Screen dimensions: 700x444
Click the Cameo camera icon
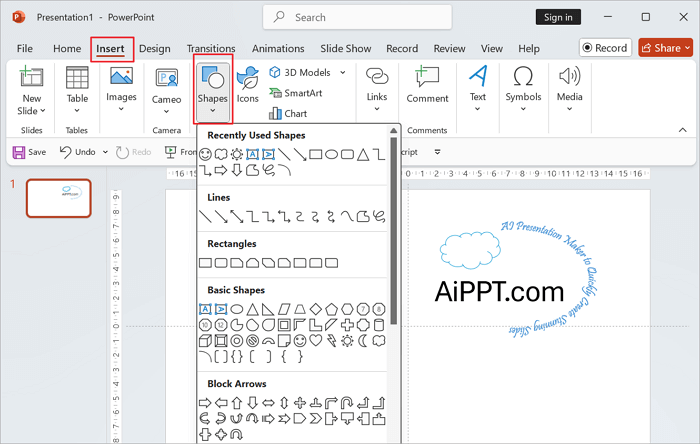tap(167, 78)
